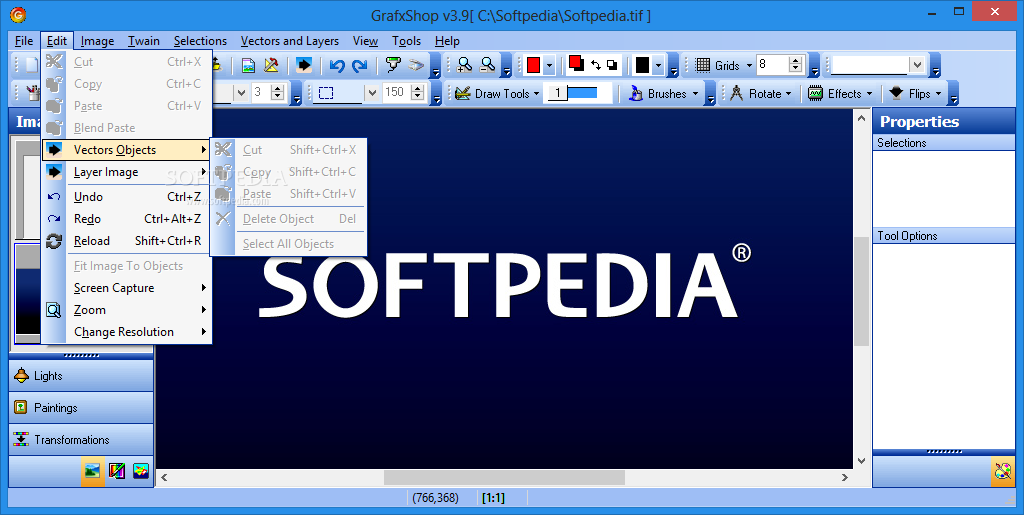Screen dimensions: 1024x515
Task: Click the green stamp funnel toolbar icon
Action: tap(392, 65)
